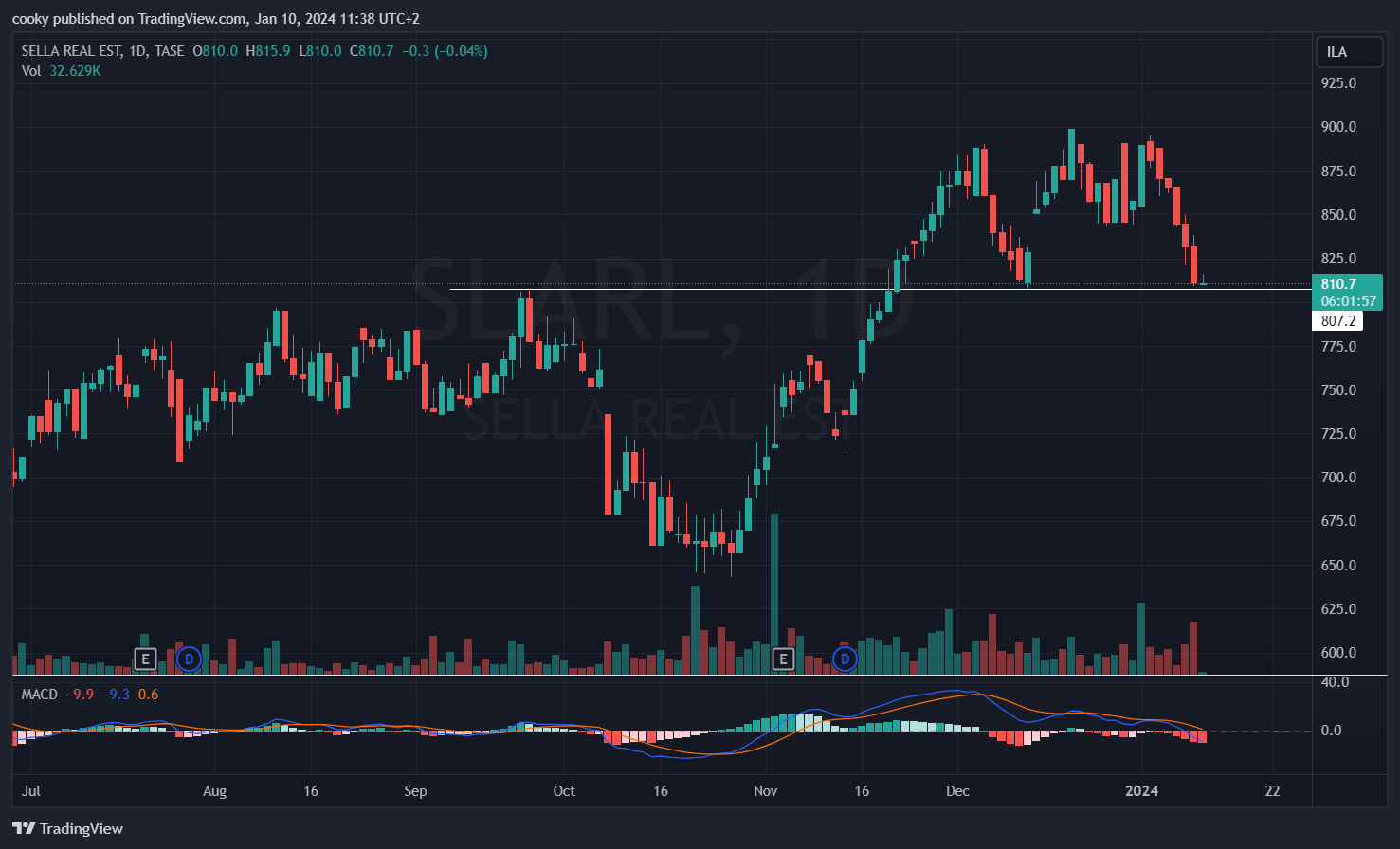This screenshot has height=849, width=1400.
Task: Click the Aug label on the time axis
Action: point(215,791)
